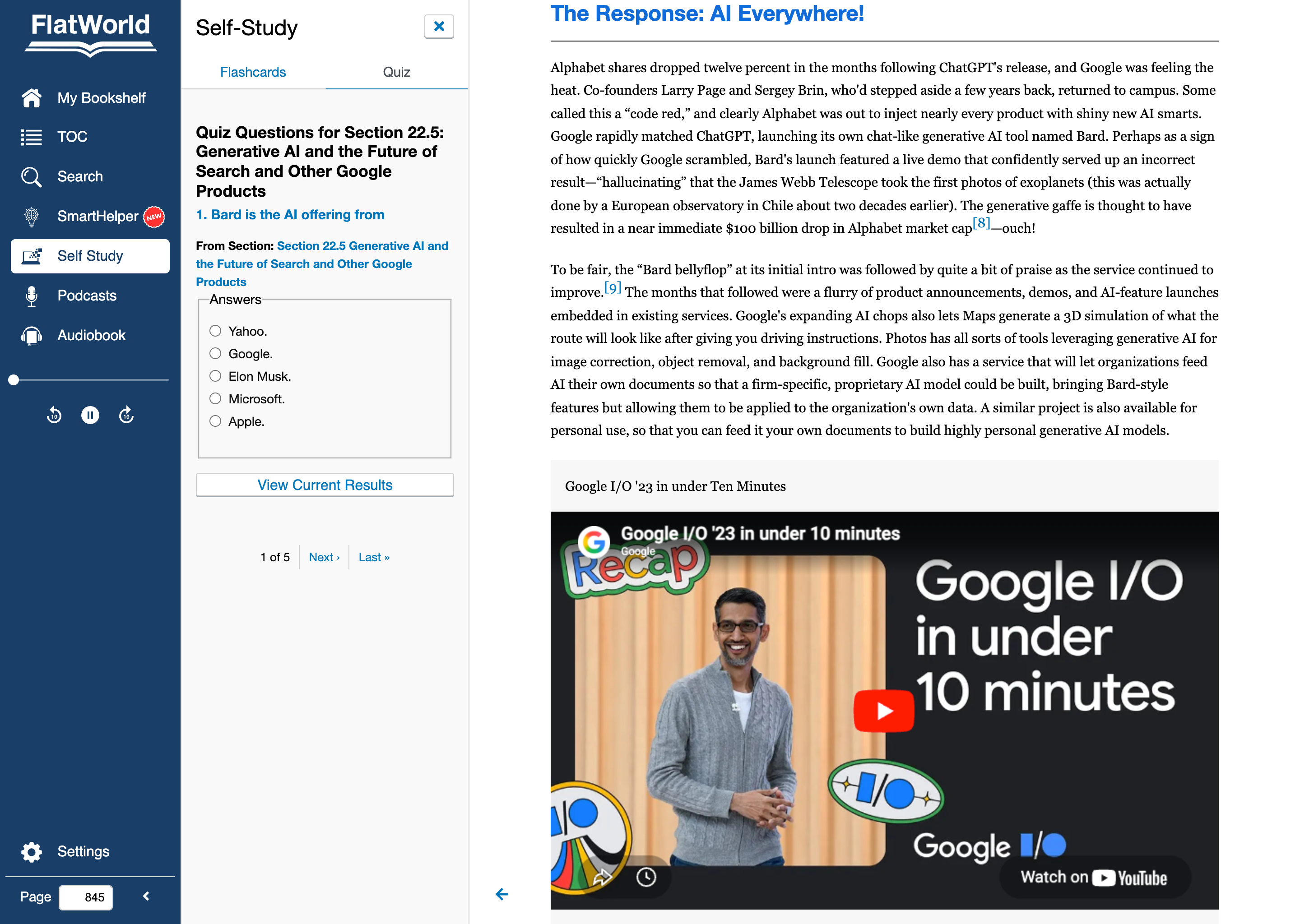Click The Response: AI Everywhere! heading
1300x924 pixels.
point(707,13)
